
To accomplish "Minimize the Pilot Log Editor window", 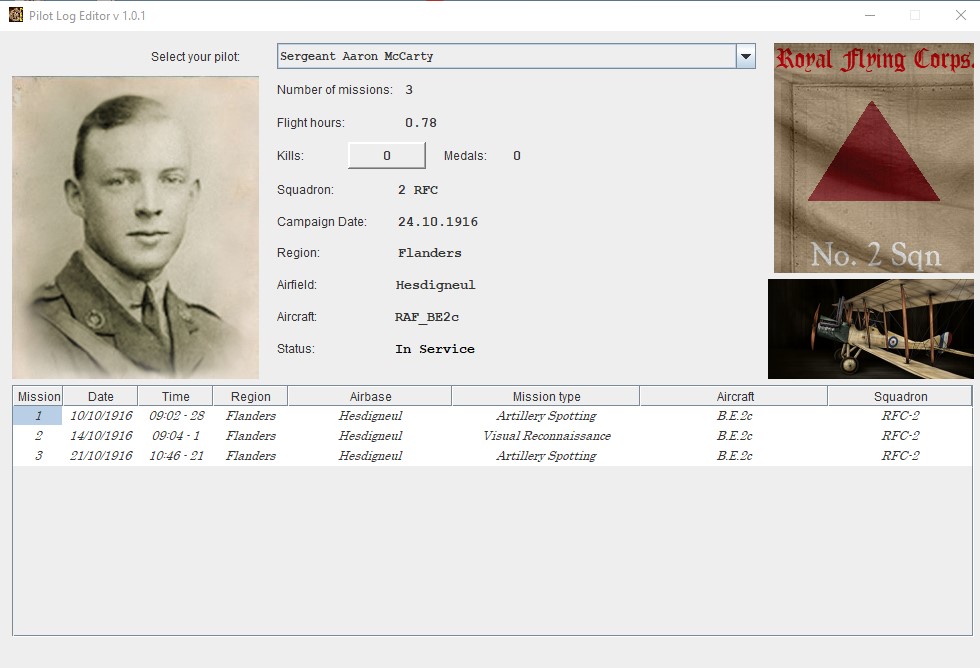I will point(870,15).
